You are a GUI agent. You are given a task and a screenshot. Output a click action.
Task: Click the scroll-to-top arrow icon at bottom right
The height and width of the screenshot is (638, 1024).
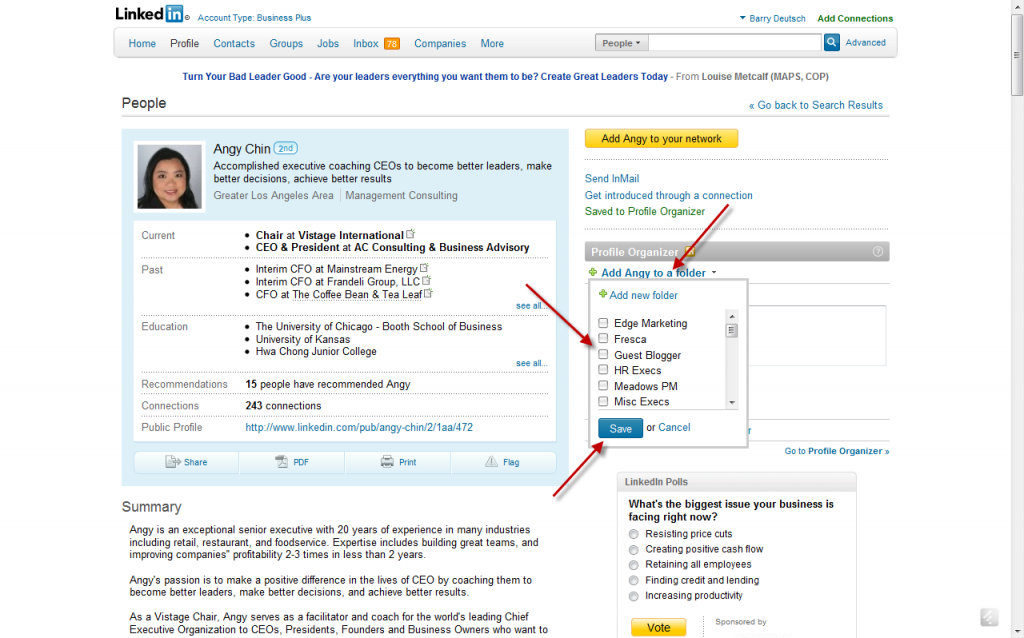click(988, 618)
